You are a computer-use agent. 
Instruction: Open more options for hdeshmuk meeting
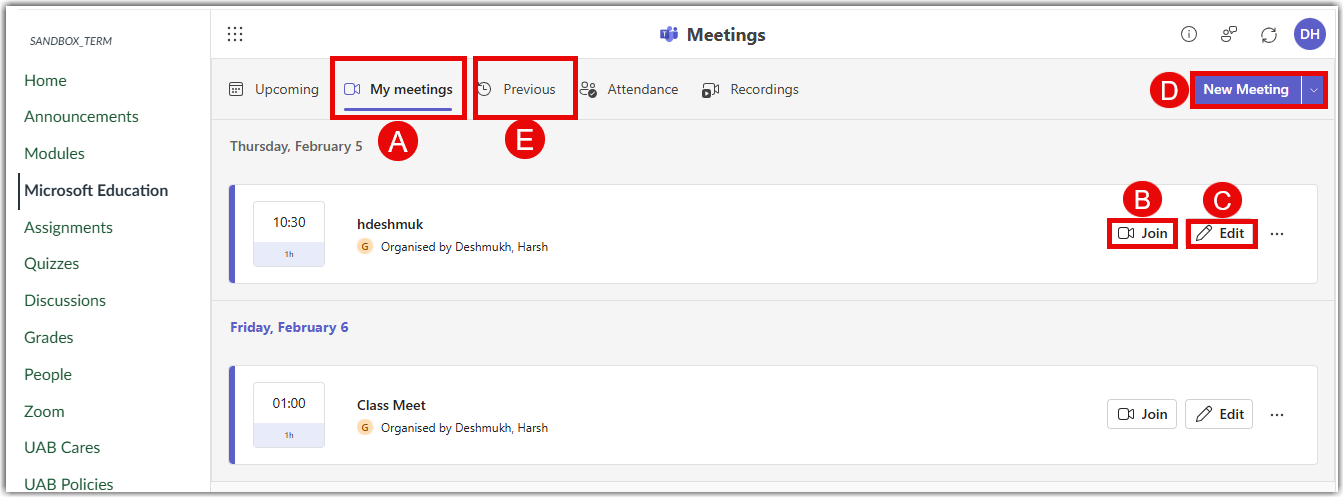click(x=1277, y=234)
